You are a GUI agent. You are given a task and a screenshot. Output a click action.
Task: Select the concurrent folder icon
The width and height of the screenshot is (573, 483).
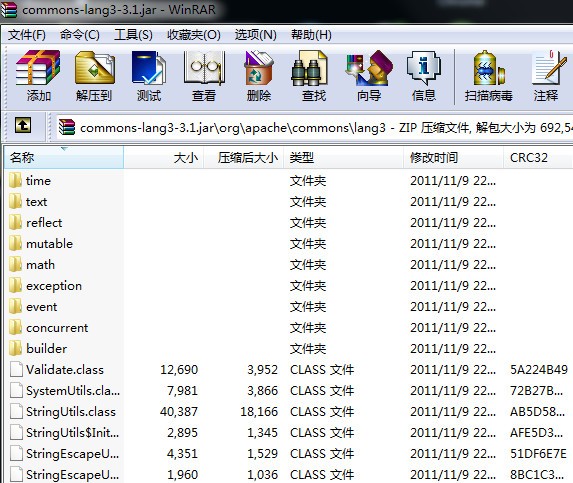pos(15,327)
